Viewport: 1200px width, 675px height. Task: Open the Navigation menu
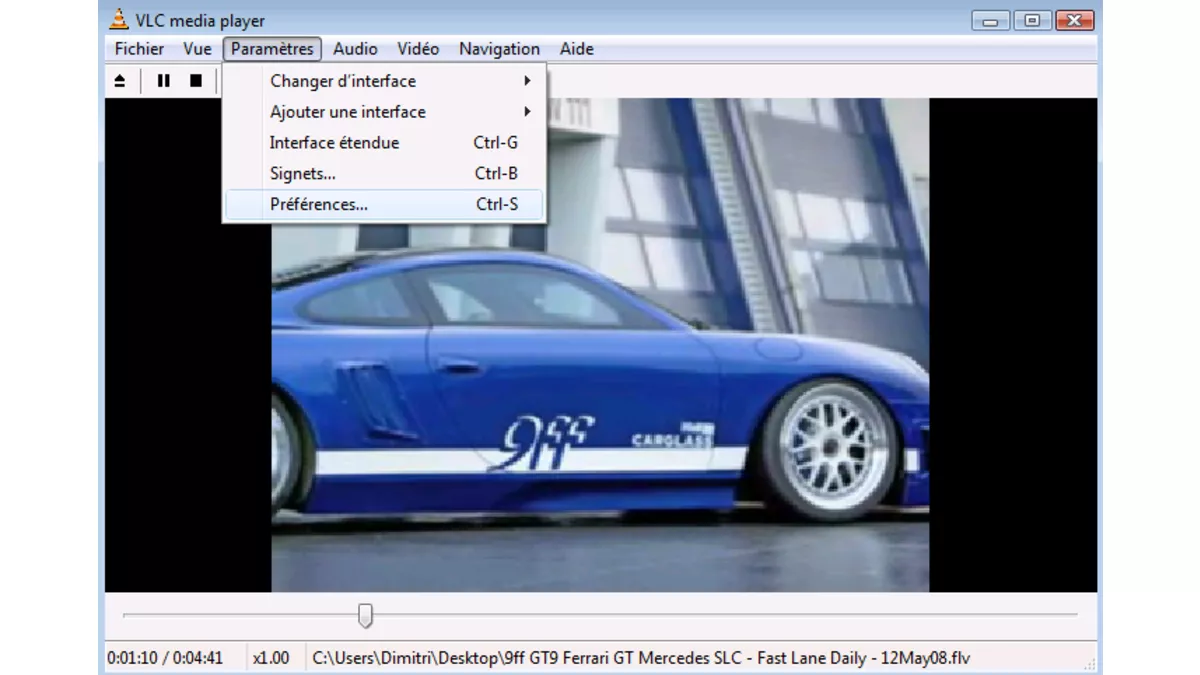click(499, 49)
